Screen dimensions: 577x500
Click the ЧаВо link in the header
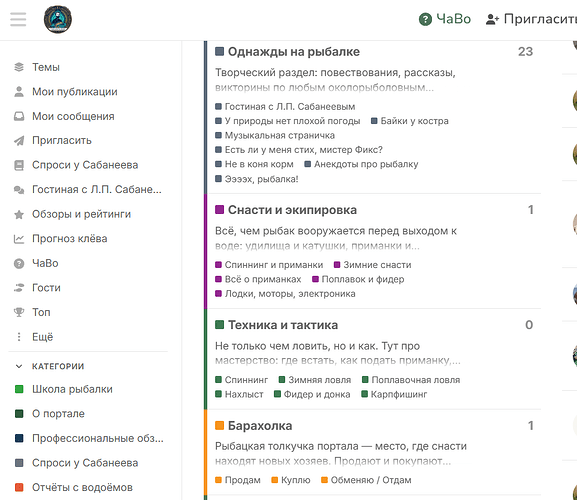445,19
